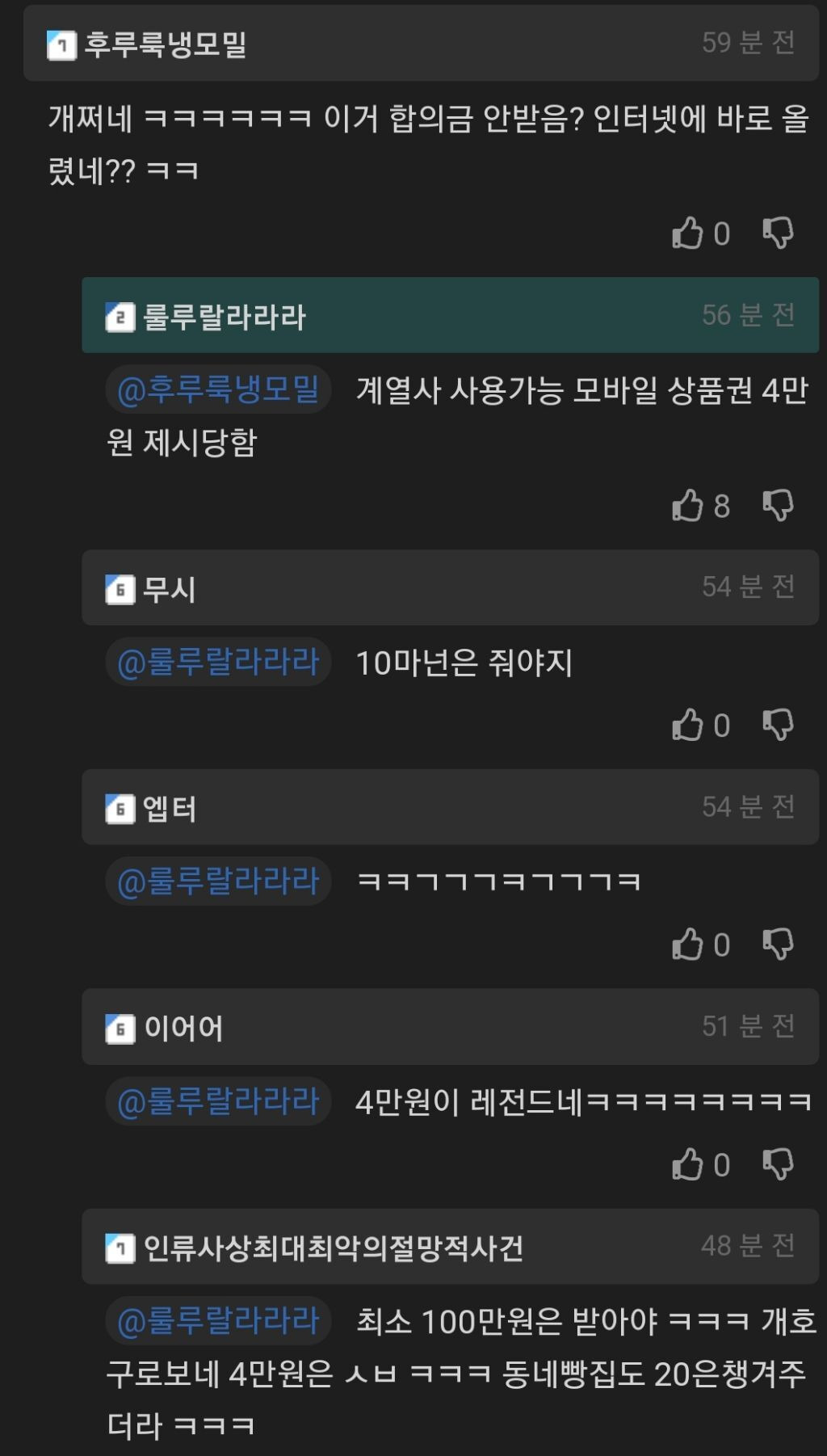827x1456 pixels.
Task: Open profile of user 인류사상최대최악의절망적사건
Action: pos(333,1248)
